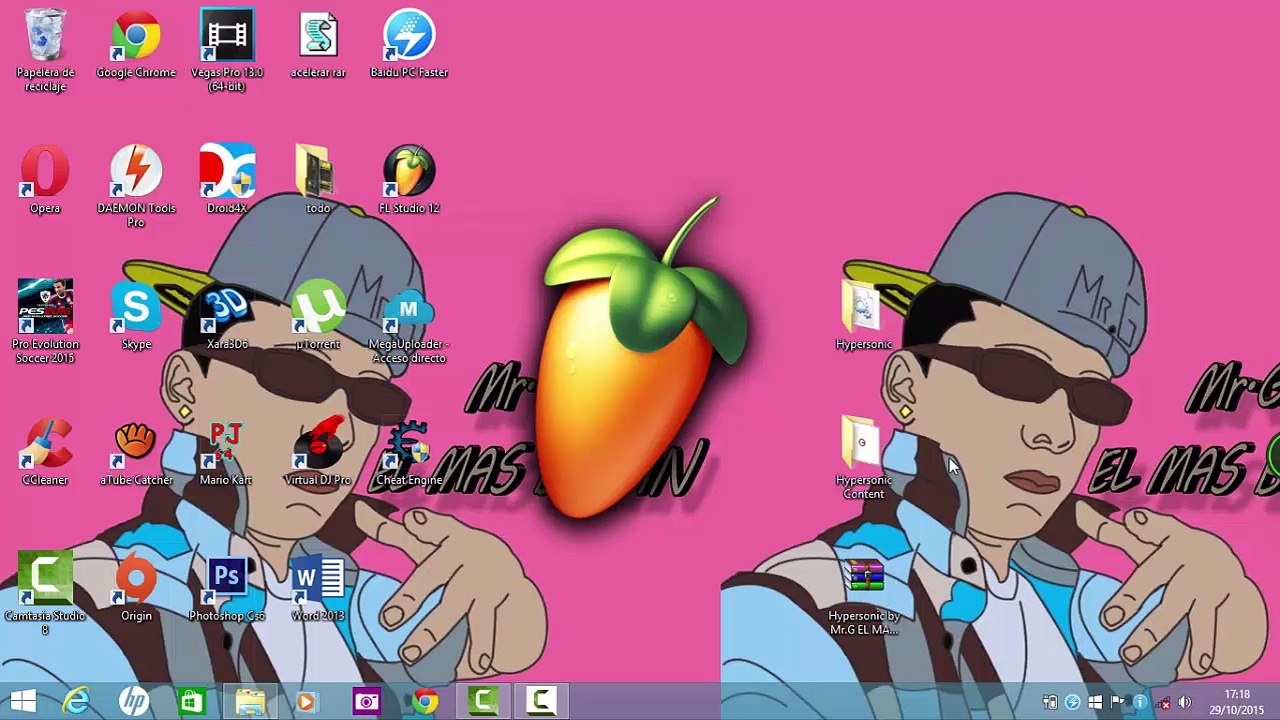This screenshot has height=720, width=1280.
Task: Open the Droid4X desktop icon
Action: click(227, 180)
